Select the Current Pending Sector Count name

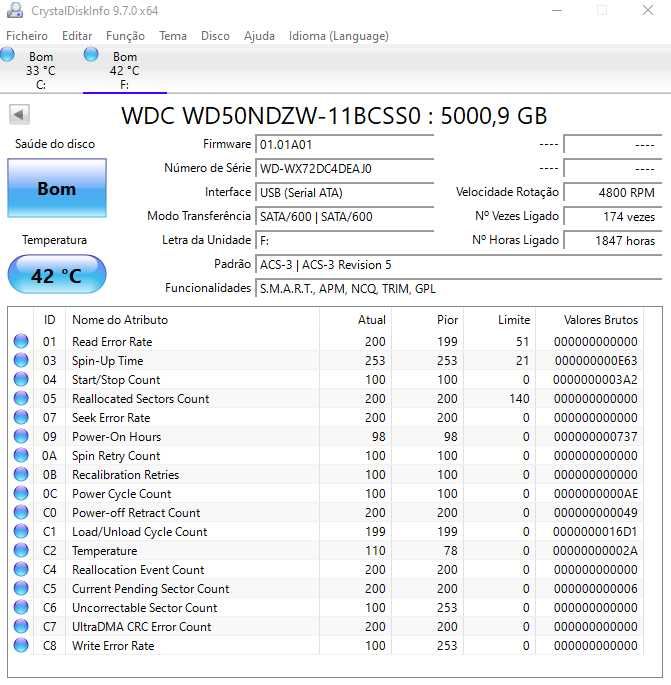click(x=151, y=589)
